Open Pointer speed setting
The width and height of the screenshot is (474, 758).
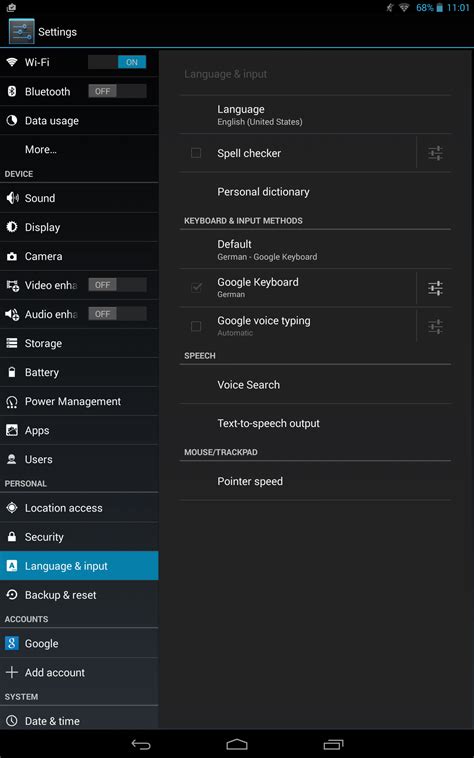(x=315, y=481)
